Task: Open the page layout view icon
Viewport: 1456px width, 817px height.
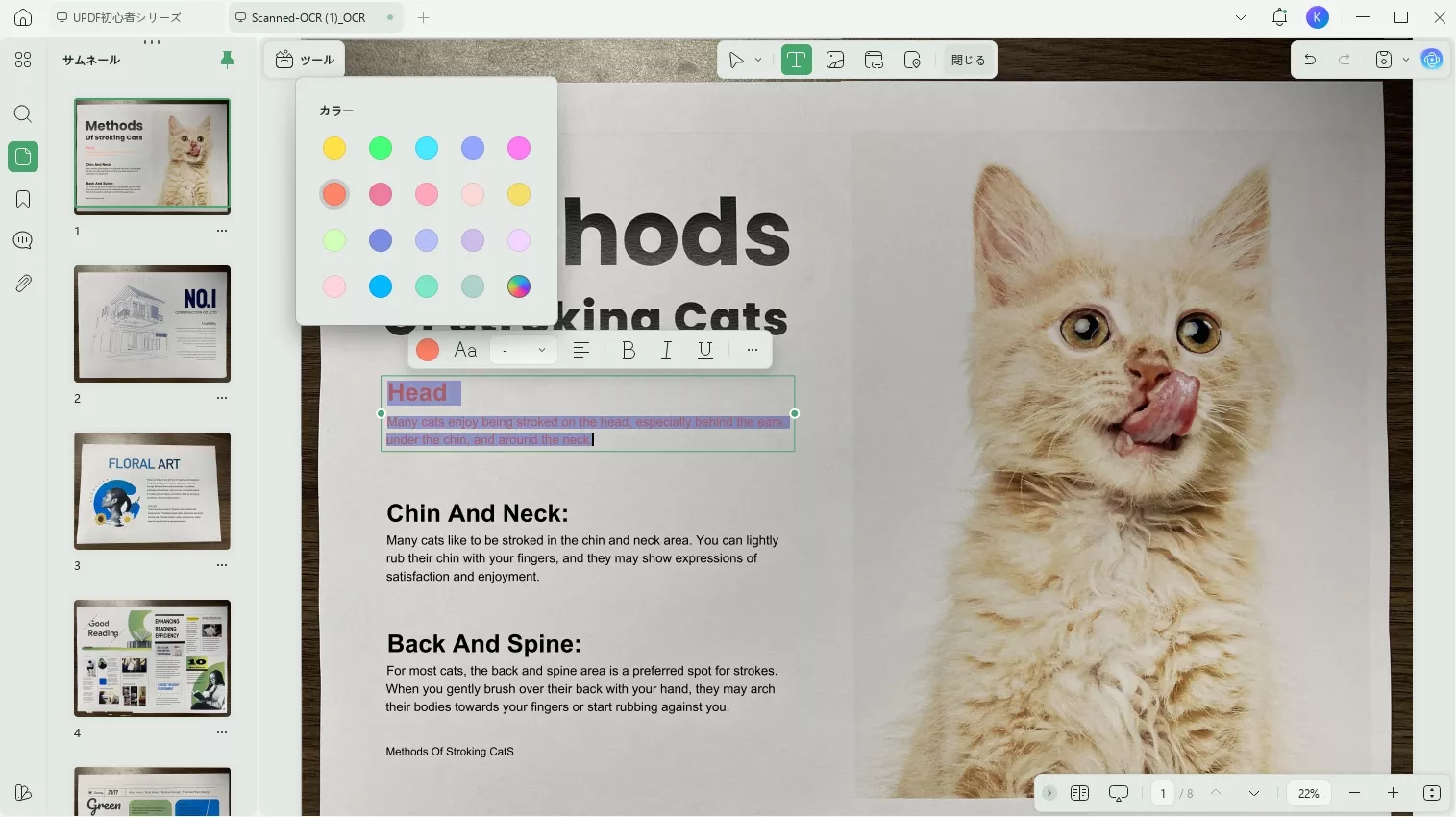Action: [1079, 793]
